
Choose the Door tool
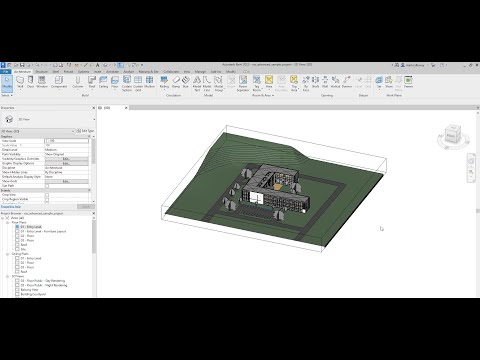pyautogui.click(x=30, y=82)
